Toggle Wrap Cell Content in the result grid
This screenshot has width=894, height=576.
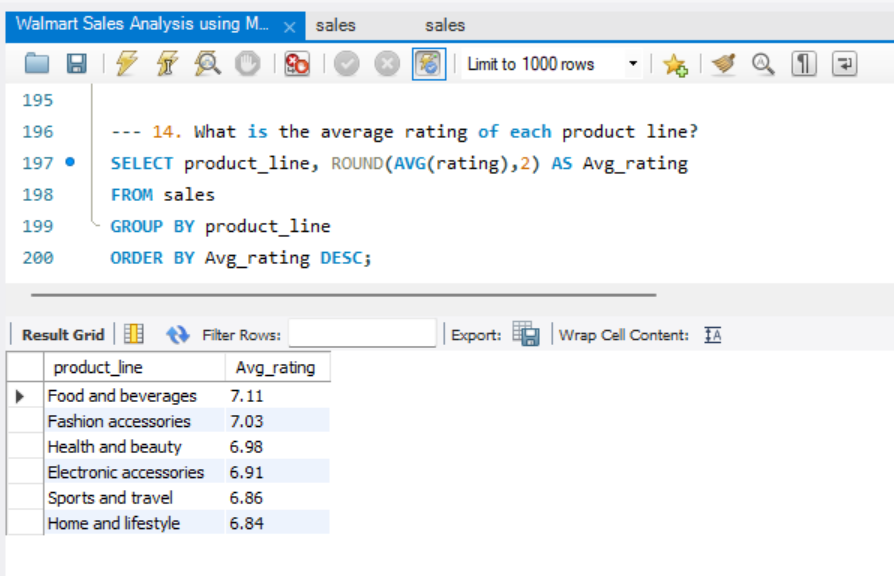pyautogui.click(x=712, y=335)
